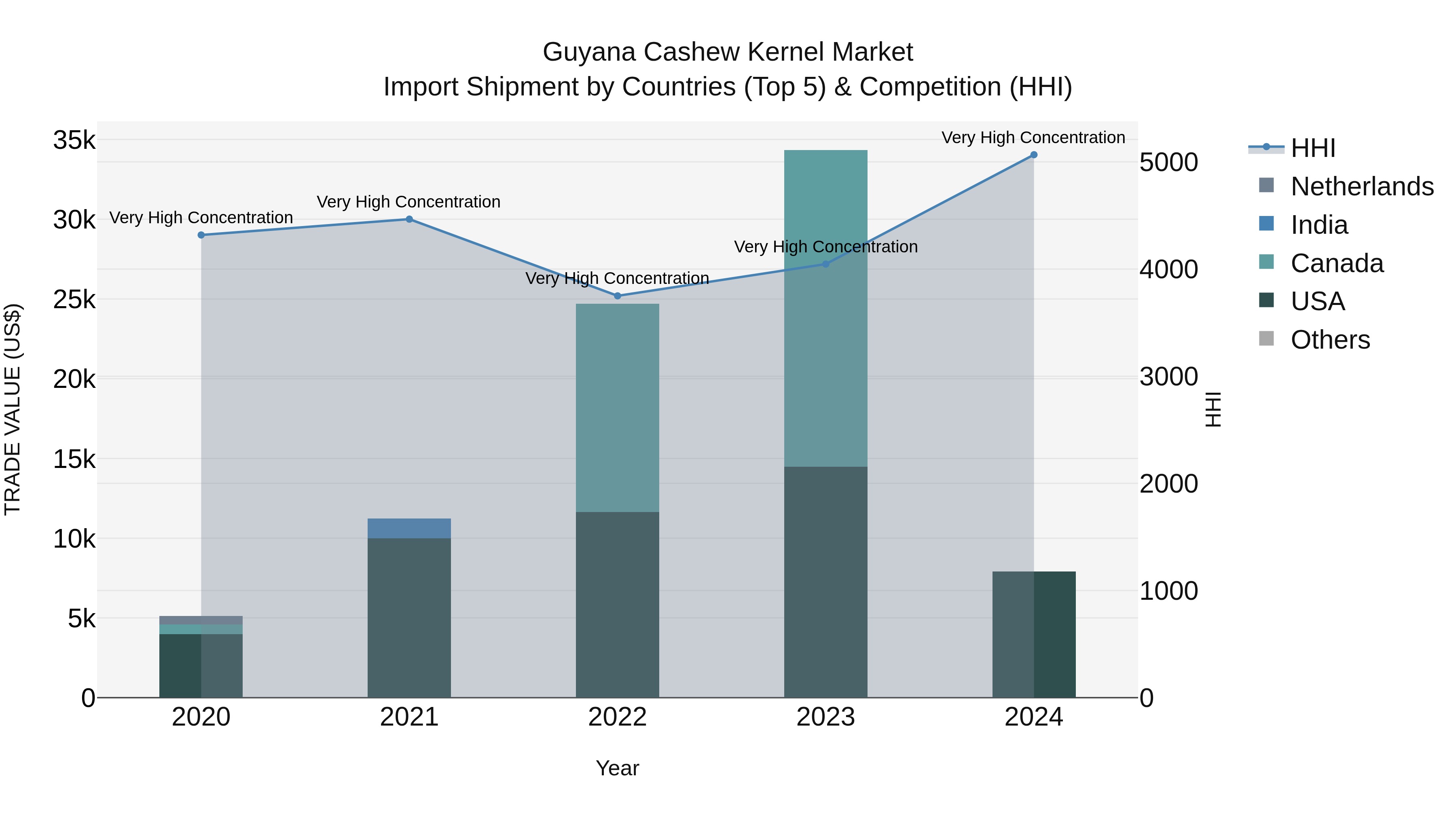This screenshot has width=1456, height=819.
Task: Click the USA legend color swatch
Action: pyautogui.click(x=1267, y=300)
